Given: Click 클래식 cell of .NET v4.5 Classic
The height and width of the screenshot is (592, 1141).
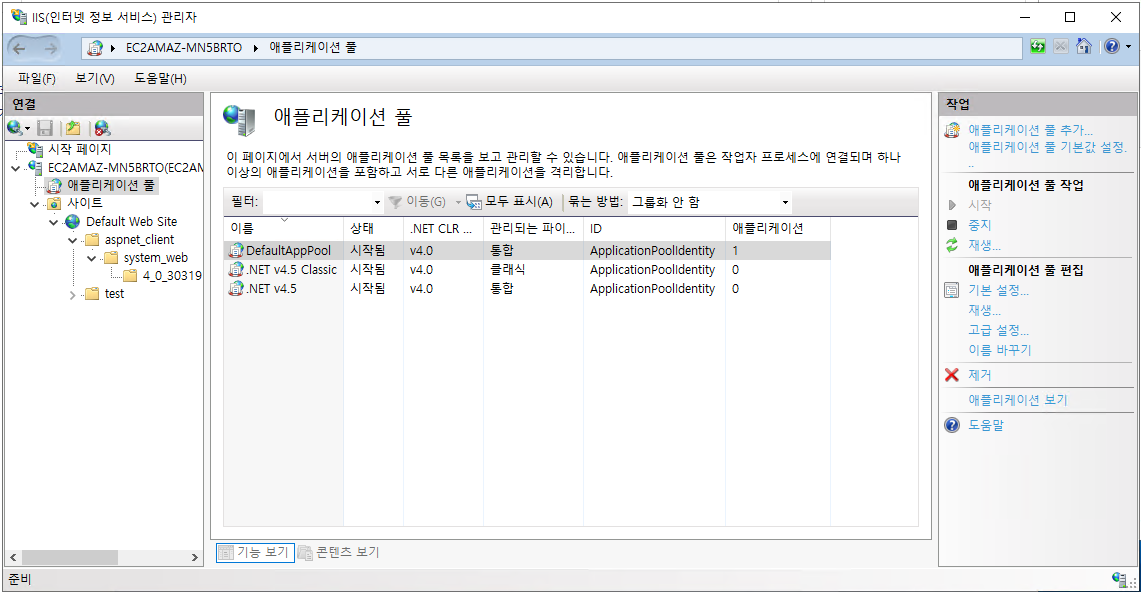Looking at the screenshot, I should (x=507, y=269).
